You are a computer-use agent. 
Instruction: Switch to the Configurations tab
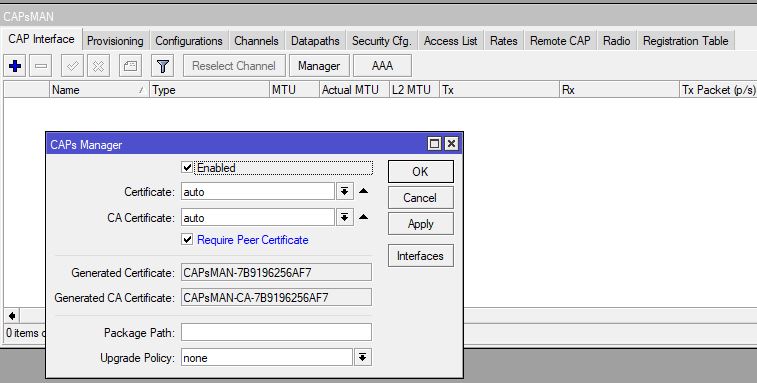point(189,41)
